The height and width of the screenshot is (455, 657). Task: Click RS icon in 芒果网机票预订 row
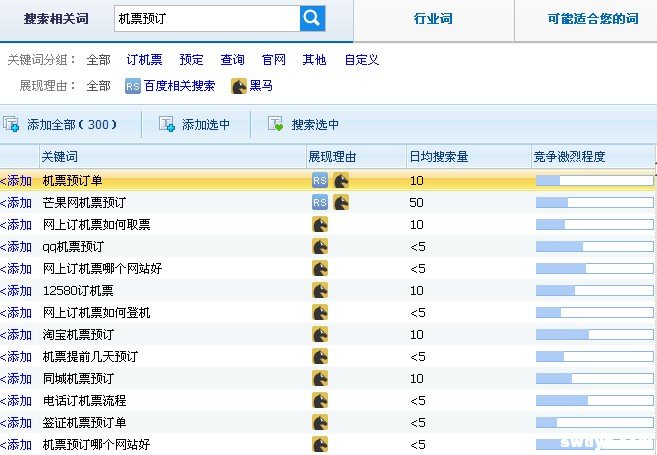320,203
